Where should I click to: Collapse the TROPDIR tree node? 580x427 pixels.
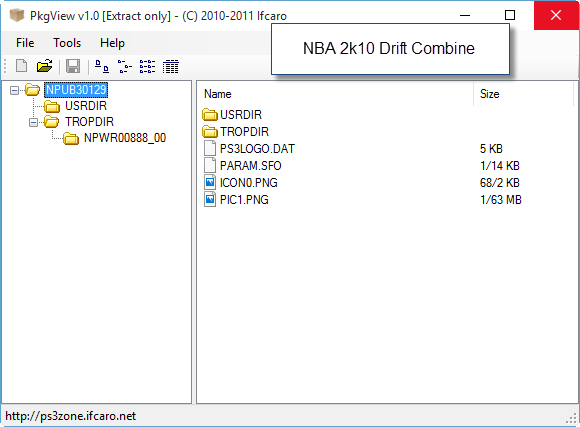(33, 122)
